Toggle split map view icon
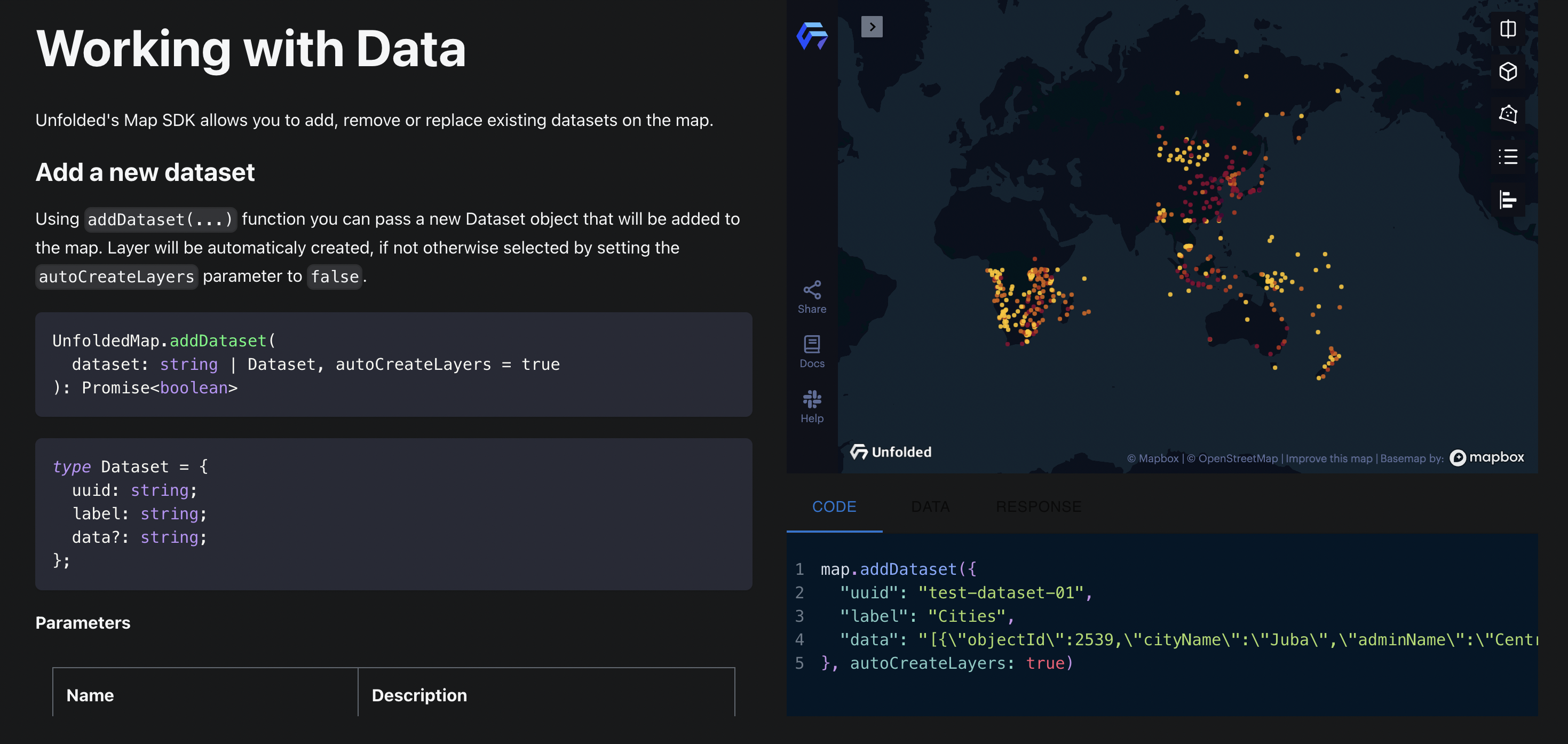This screenshot has width=1568, height=744. click(x=1508, y=29)
